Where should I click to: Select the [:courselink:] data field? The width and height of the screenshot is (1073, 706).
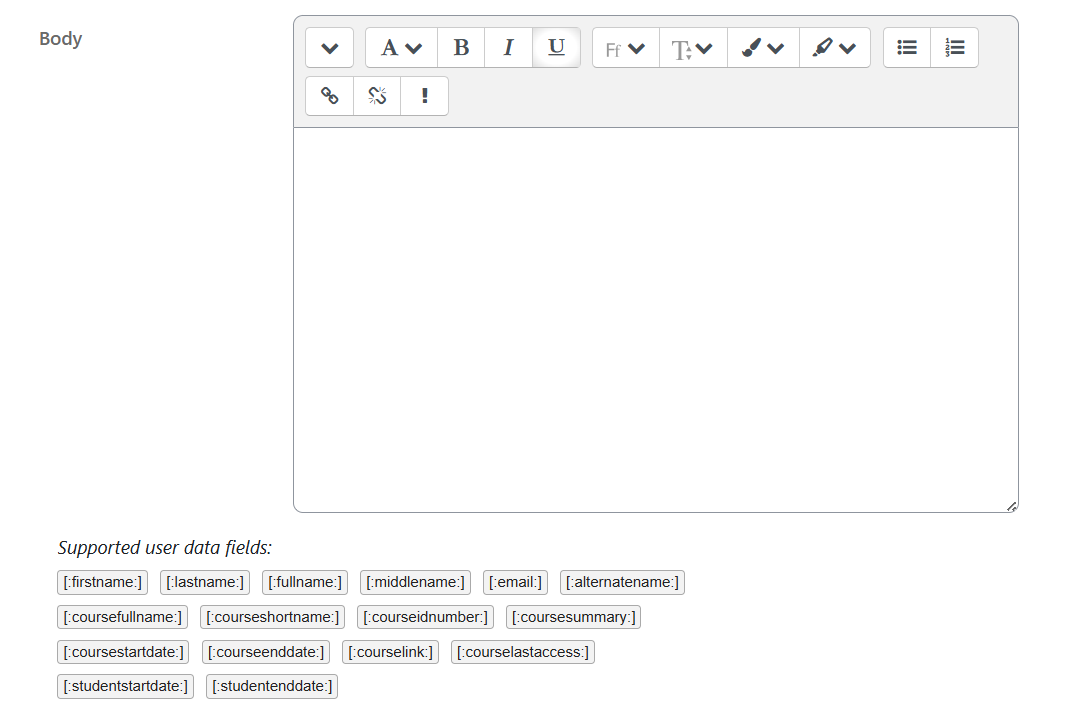pos(390,652)
